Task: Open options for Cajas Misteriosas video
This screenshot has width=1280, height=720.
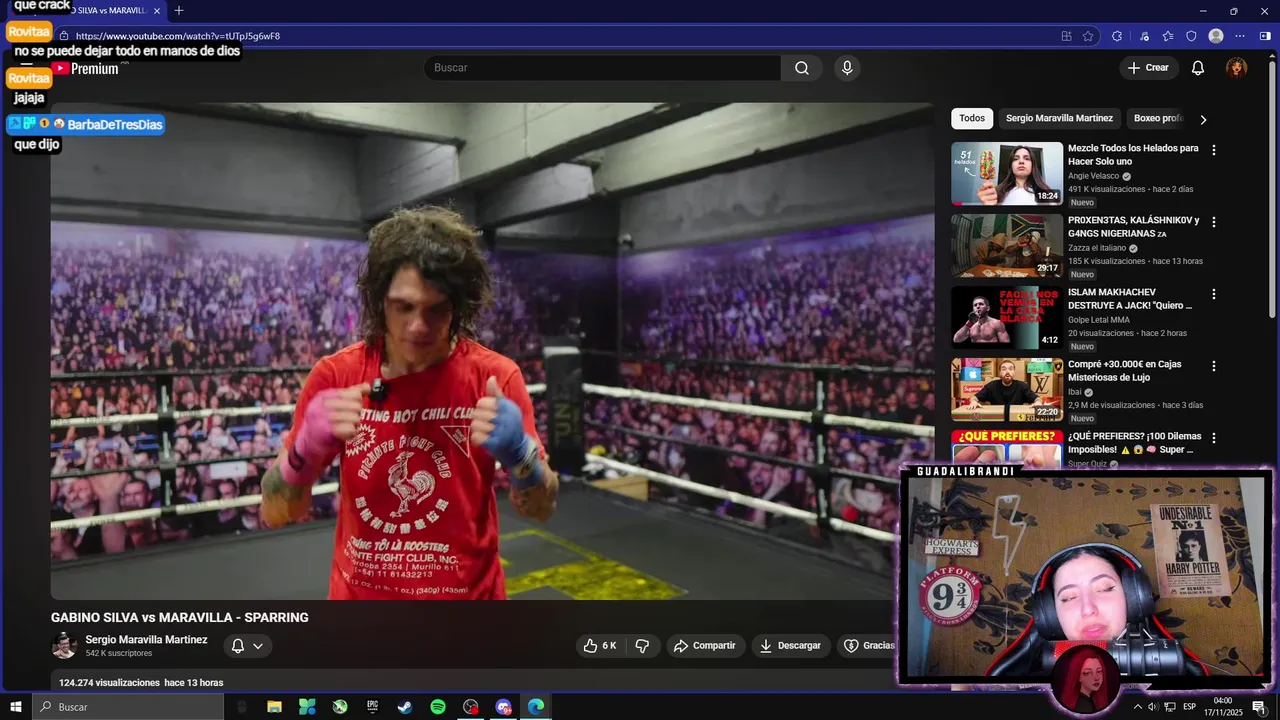Action: 1214,366
